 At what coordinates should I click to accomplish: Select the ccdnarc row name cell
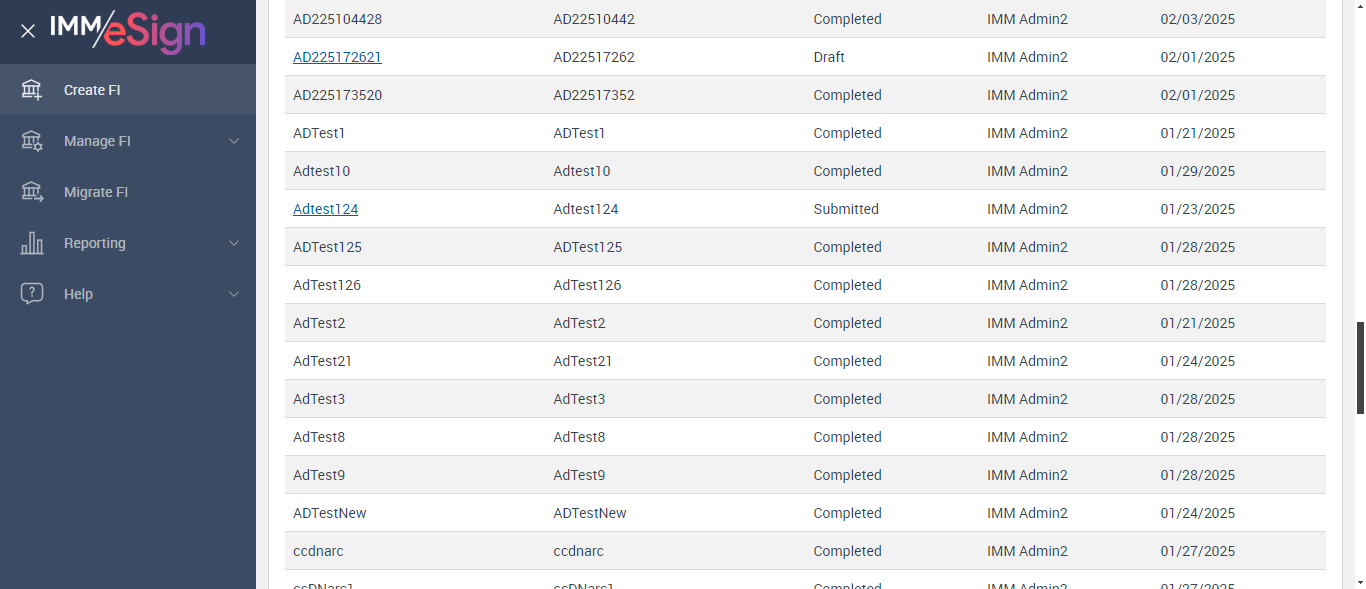[x=318, y=551]
